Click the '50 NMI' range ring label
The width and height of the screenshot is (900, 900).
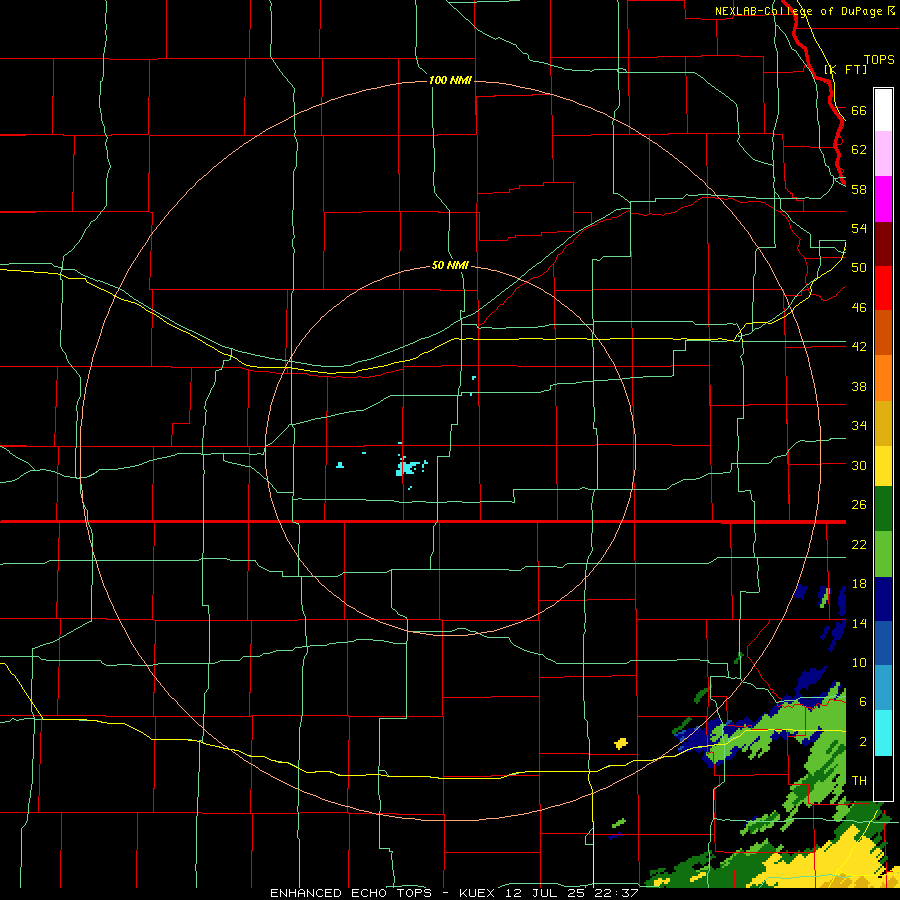click(450, 265)
